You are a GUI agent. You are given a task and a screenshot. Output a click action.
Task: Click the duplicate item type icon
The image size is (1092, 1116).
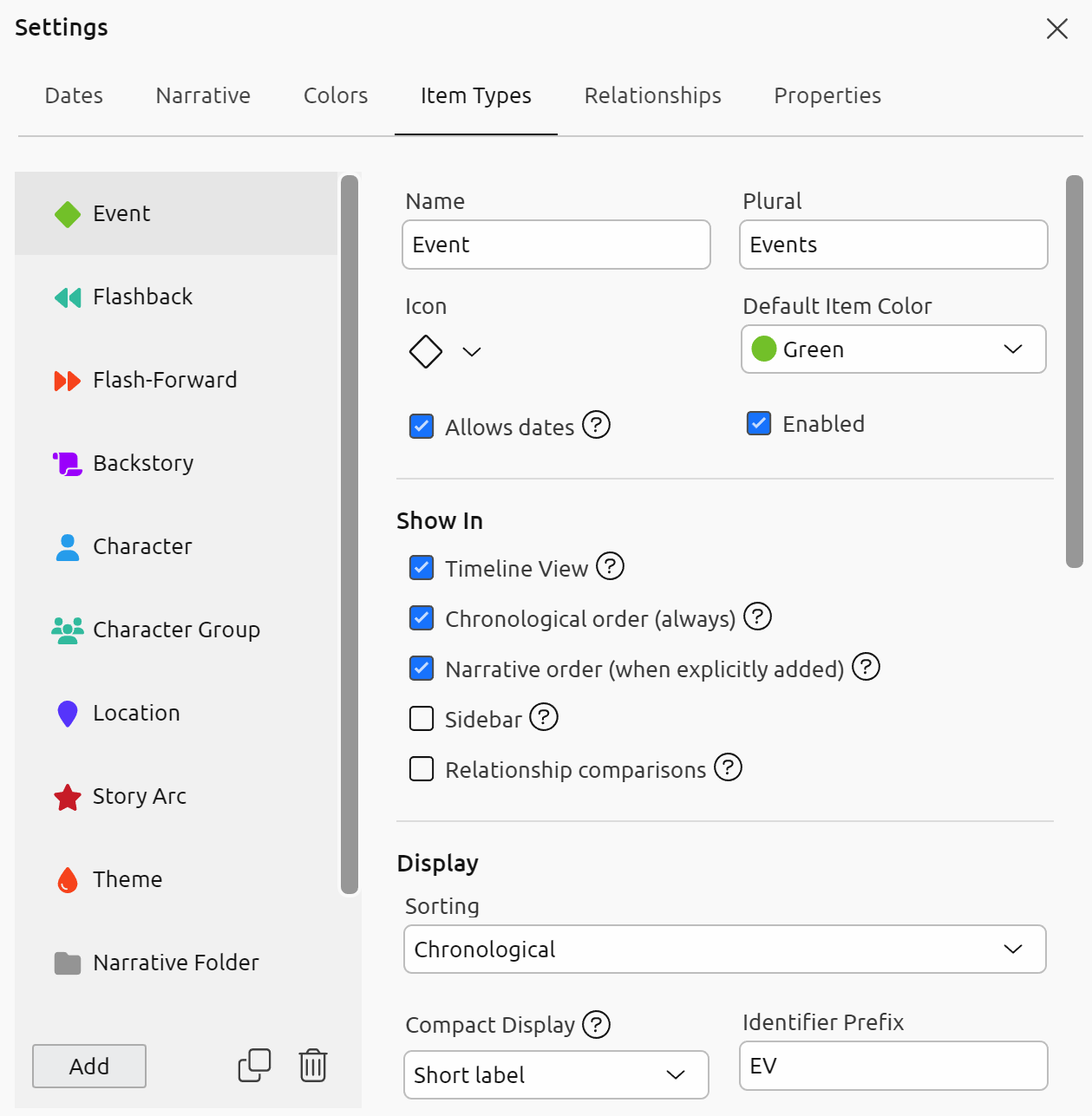(x=254, y=1065)
